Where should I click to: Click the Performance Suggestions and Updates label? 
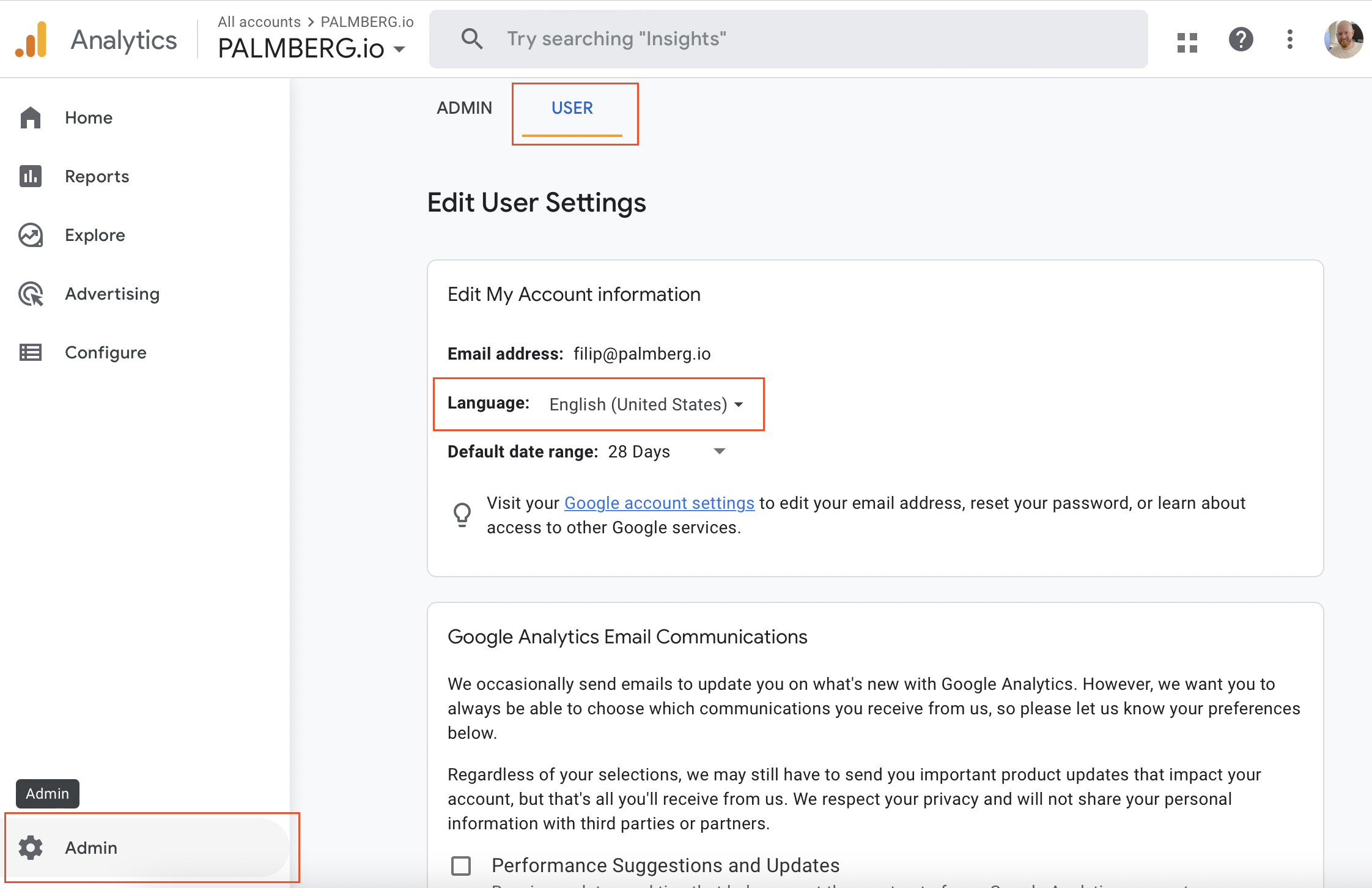click(x=665, y=865)
